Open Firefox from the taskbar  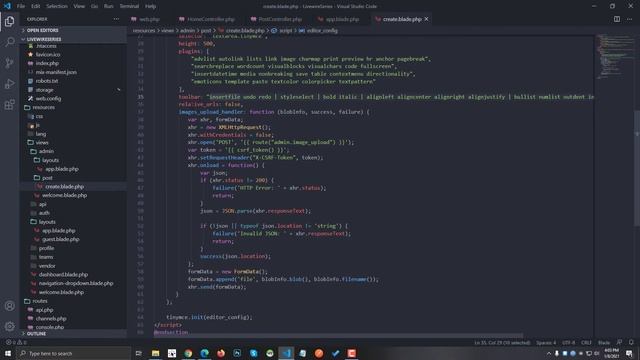(x=221, y=353)
